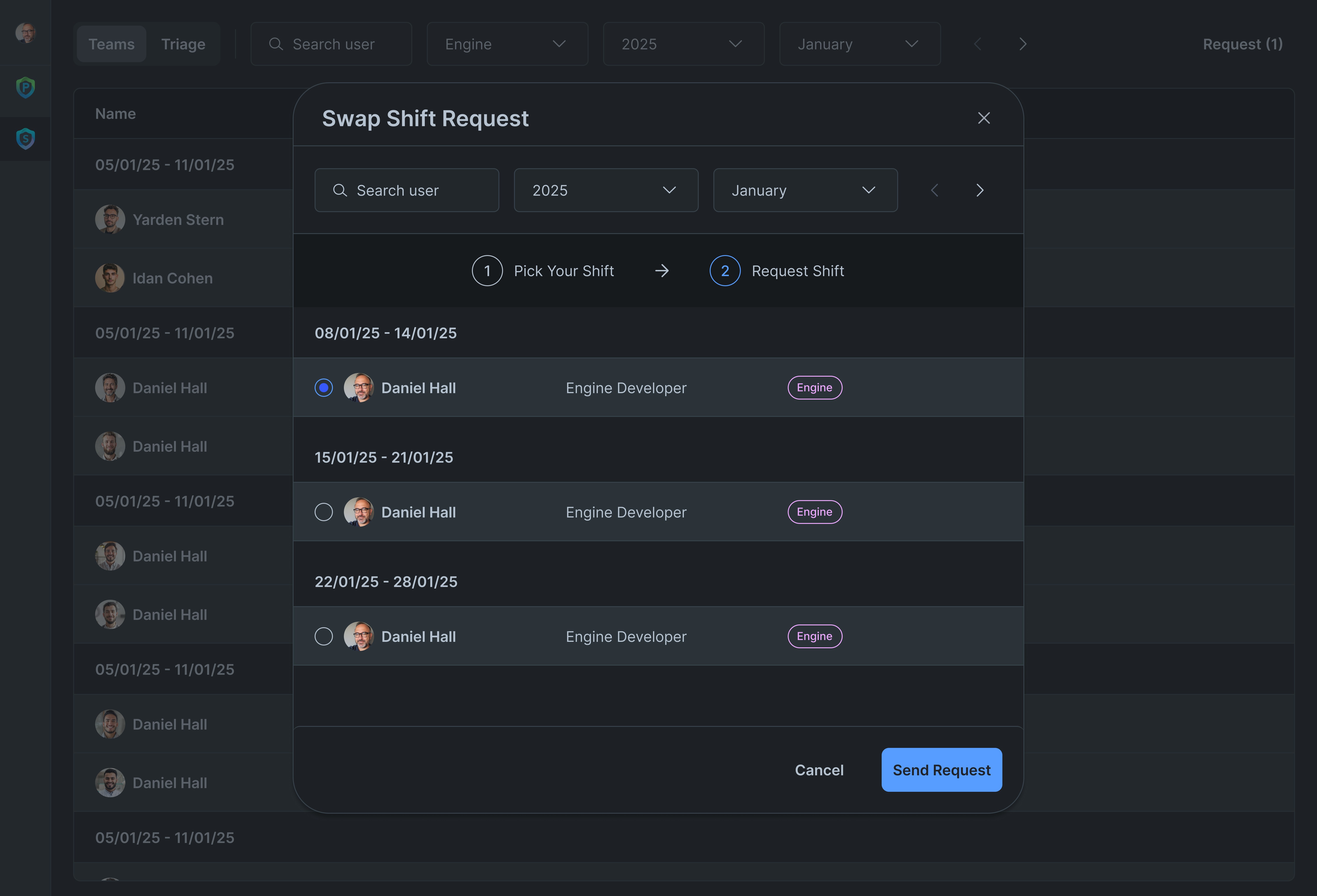Click Daniel Hall's name in the 22/01/25 shift
The image size is (1317, 896).
click(419, 637)
